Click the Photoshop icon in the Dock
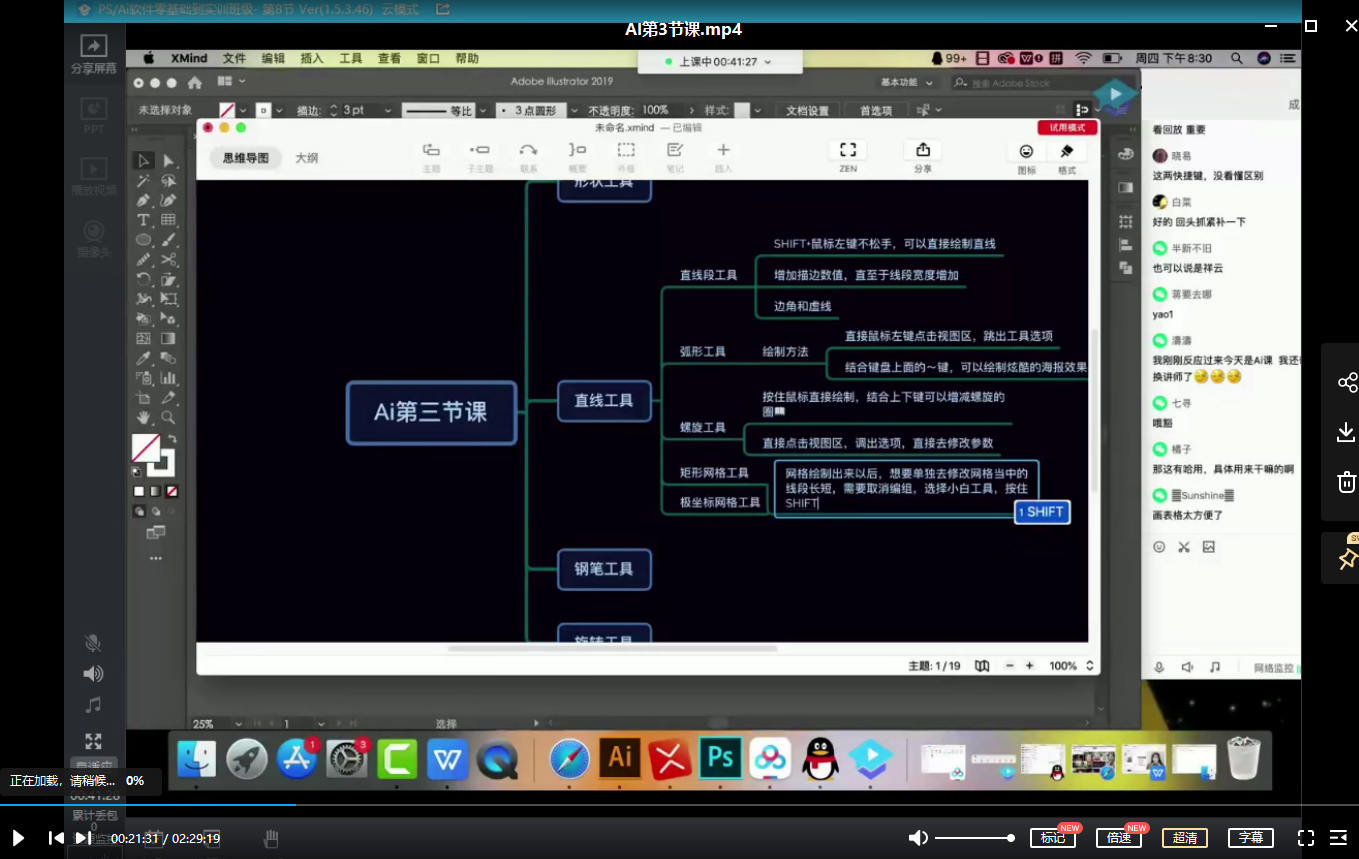 (720, 758)
